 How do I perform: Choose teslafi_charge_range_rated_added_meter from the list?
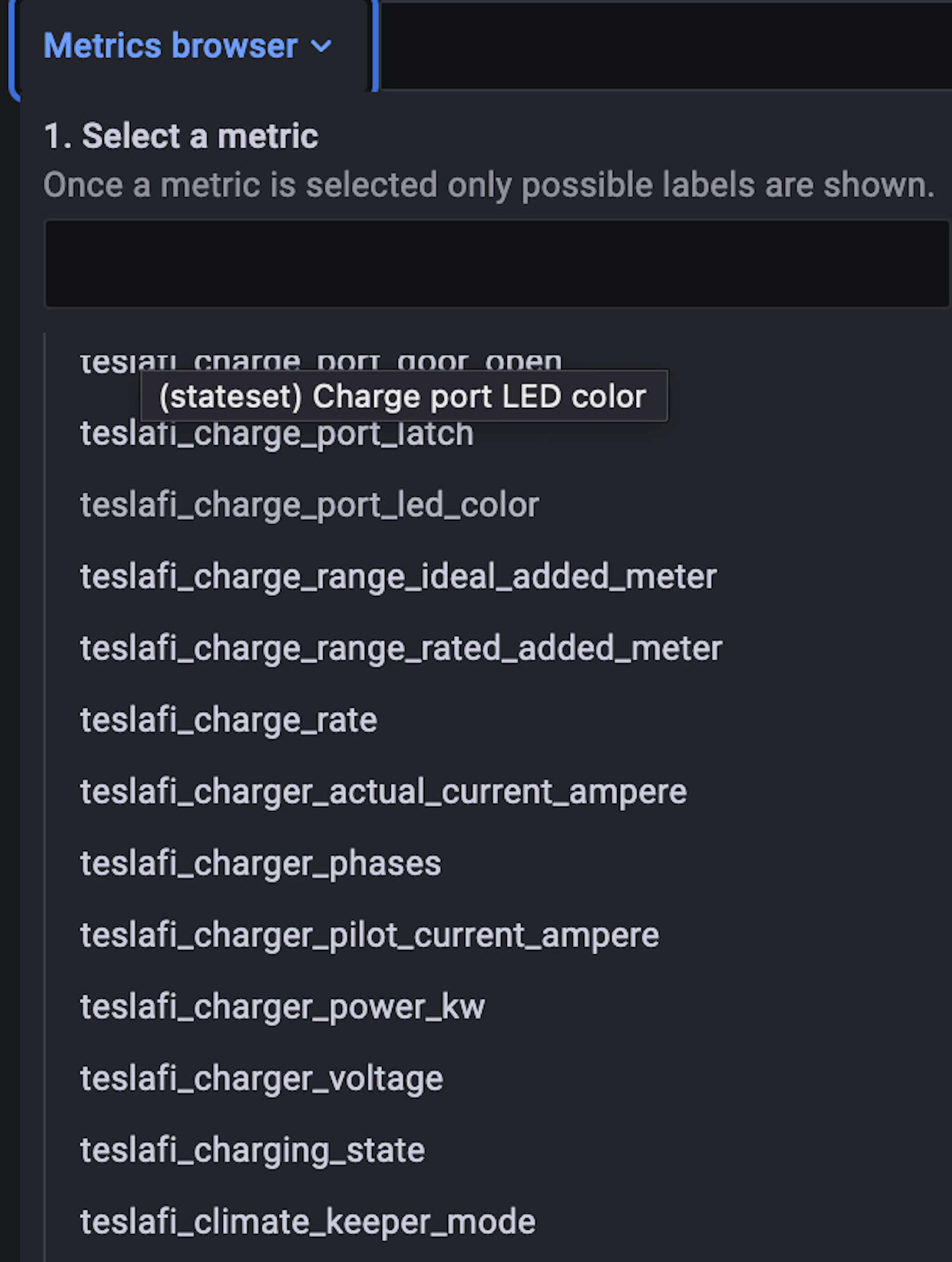coord(400,648)
